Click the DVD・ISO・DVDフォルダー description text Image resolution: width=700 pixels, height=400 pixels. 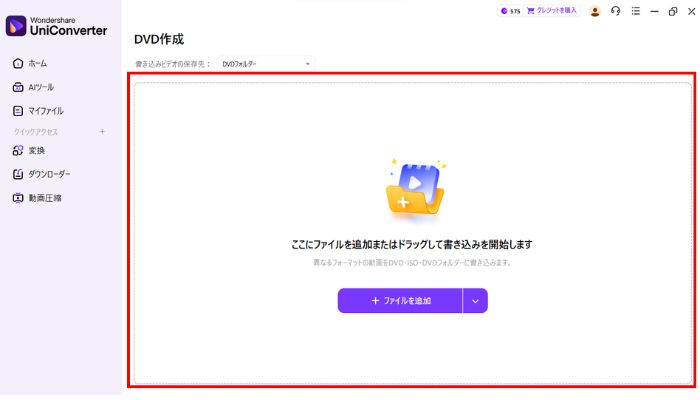412,262
